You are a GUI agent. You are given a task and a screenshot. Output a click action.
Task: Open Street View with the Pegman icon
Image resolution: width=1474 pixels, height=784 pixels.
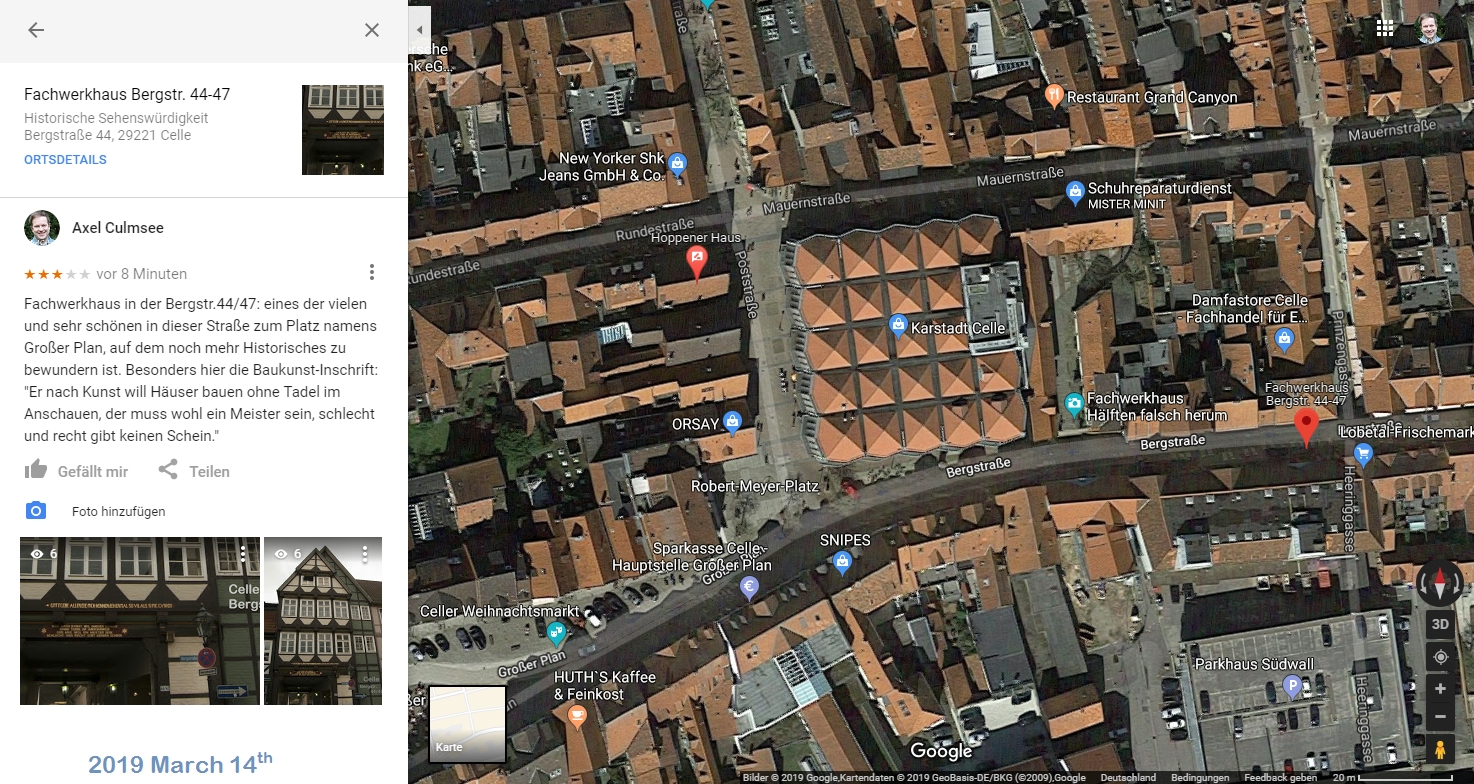(x=1440, y=750)
